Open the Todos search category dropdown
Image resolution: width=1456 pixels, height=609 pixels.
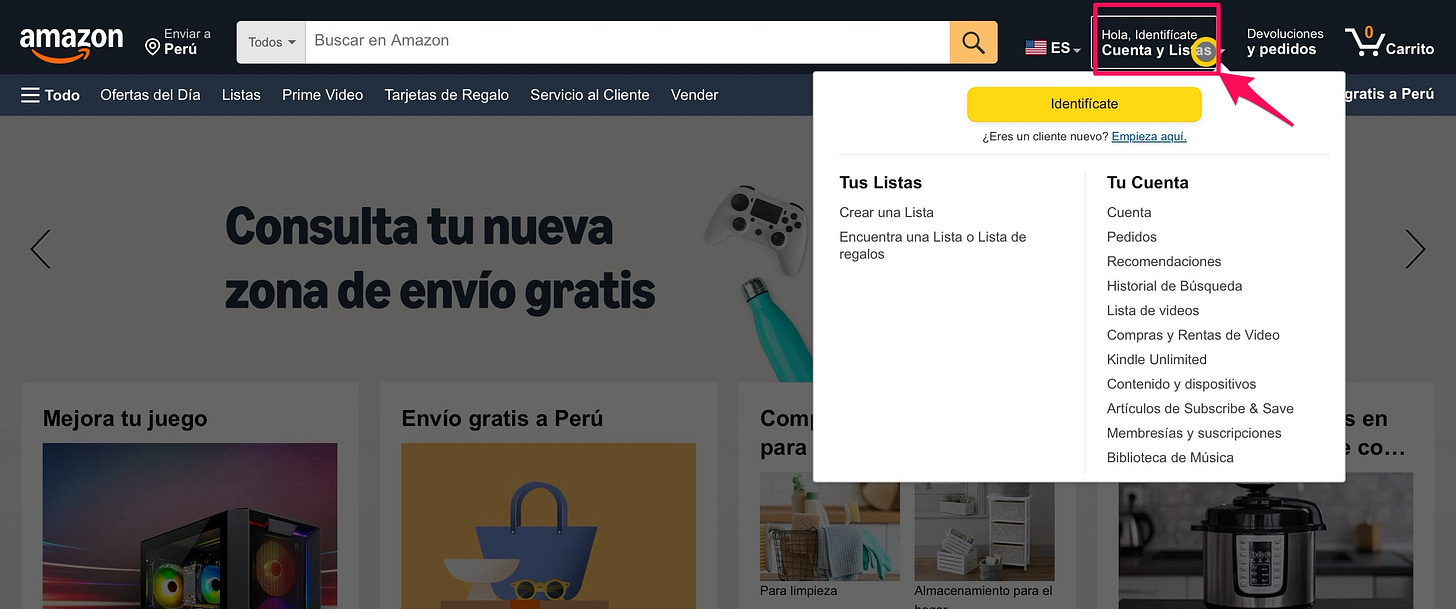tap(271, 42)
